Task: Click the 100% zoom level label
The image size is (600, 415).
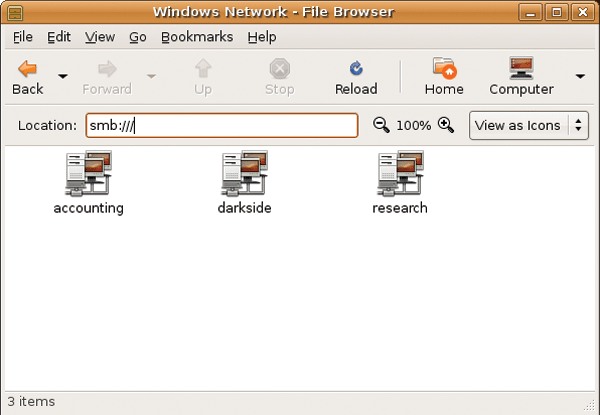Action: (413, 126)
